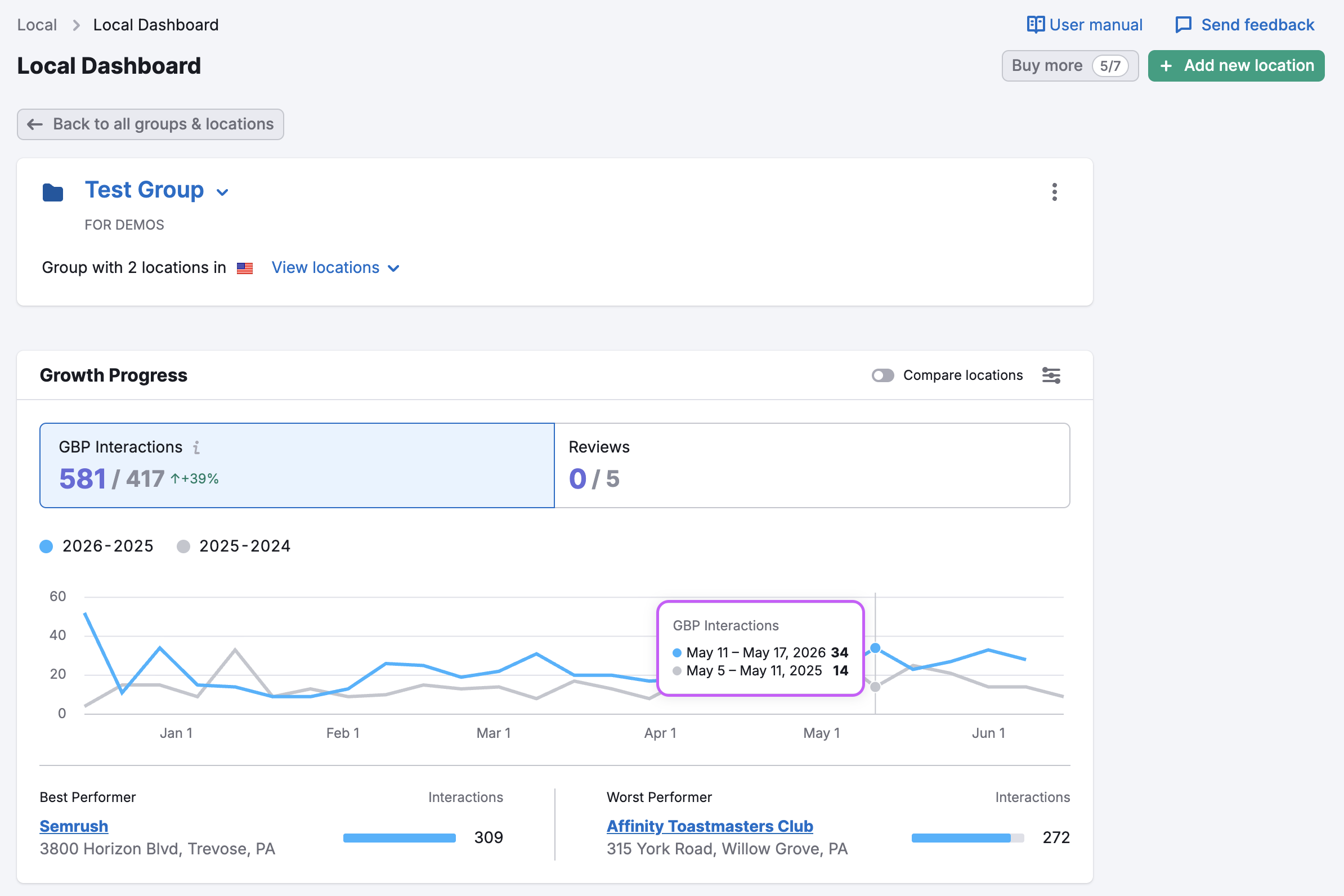Select the GBP Interactions tab
Screen dimensions: 1344x896
297,465
